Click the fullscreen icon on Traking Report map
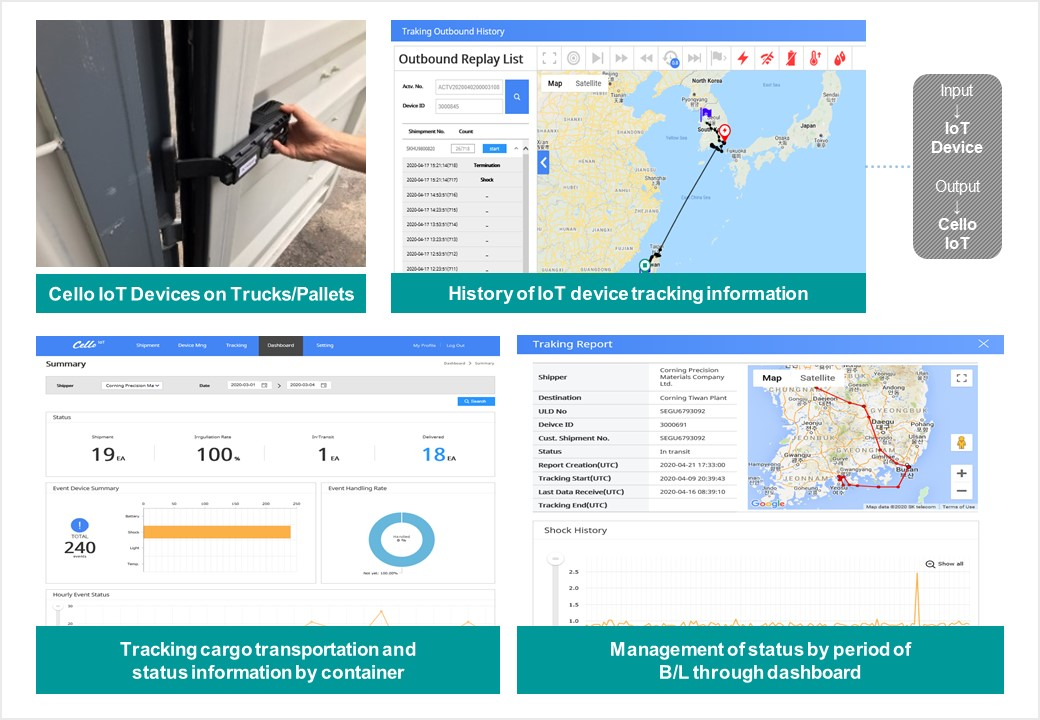Image resolution: width=1040 pixels, height=720 pixels. [x=961, y=378]
